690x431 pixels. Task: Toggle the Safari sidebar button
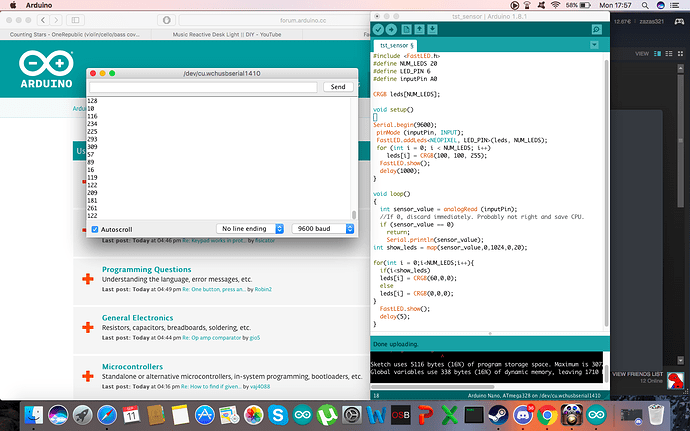(75, 20)
